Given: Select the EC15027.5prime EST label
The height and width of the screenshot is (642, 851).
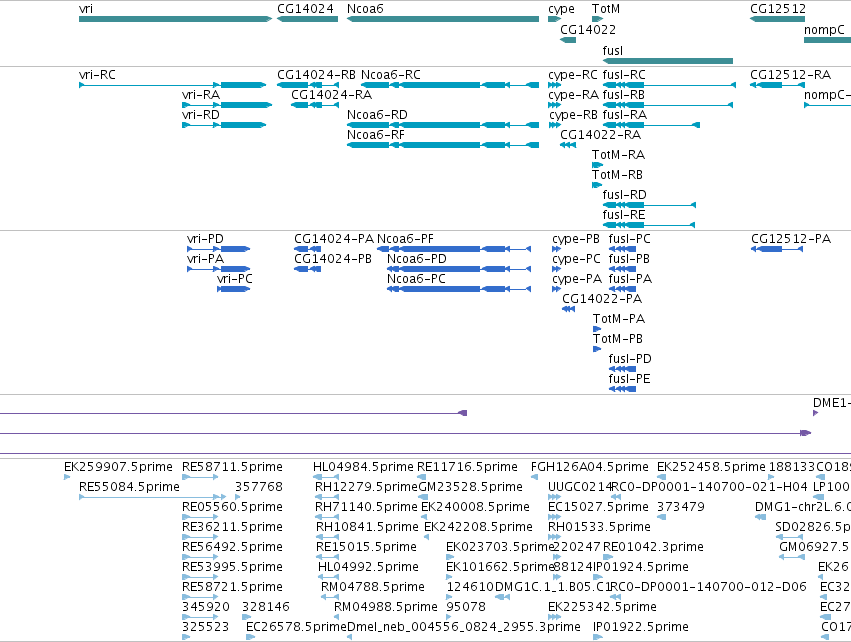Looking at the screenshot, I should tap(598, 507).
